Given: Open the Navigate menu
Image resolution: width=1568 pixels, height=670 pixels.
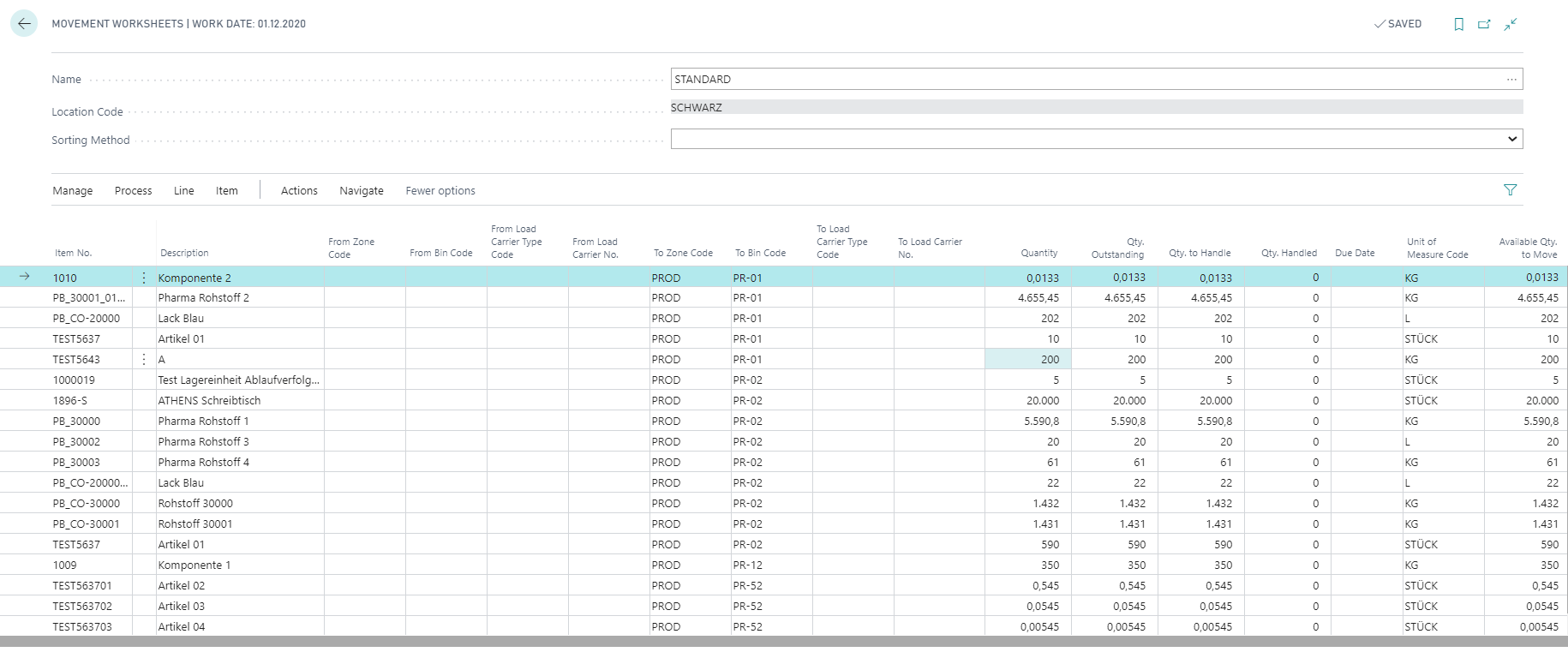Looking at the screenshot, I should [362, 191].
